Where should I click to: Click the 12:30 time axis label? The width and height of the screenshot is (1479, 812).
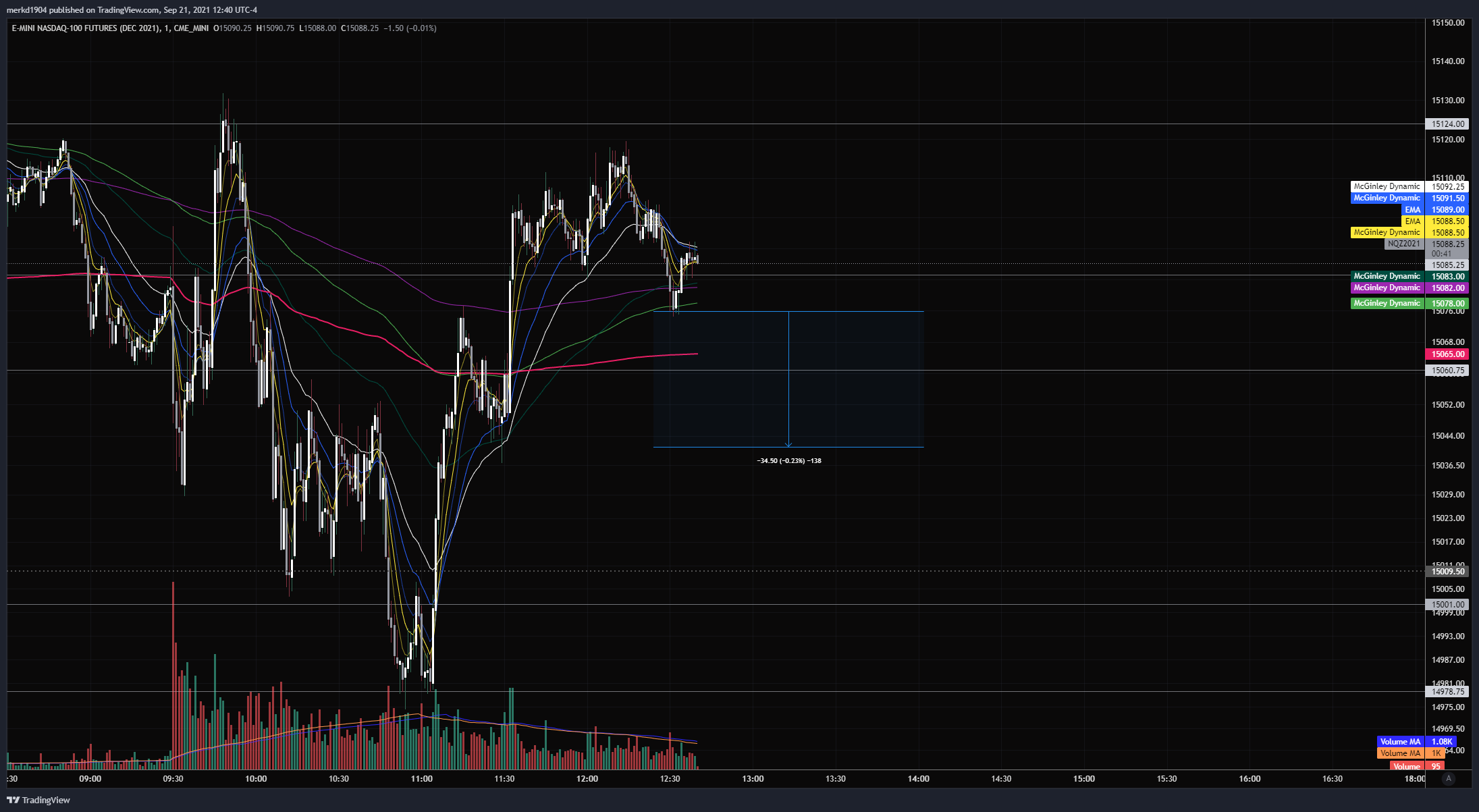[x=670, y=779]
